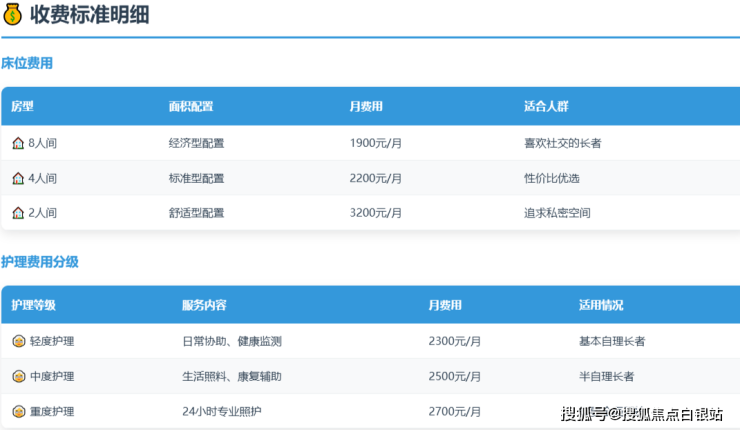The height and width of the screenshot is (430, 740).
Task: Click the icon beside 重度护理
Action: [x=18, y=411]
